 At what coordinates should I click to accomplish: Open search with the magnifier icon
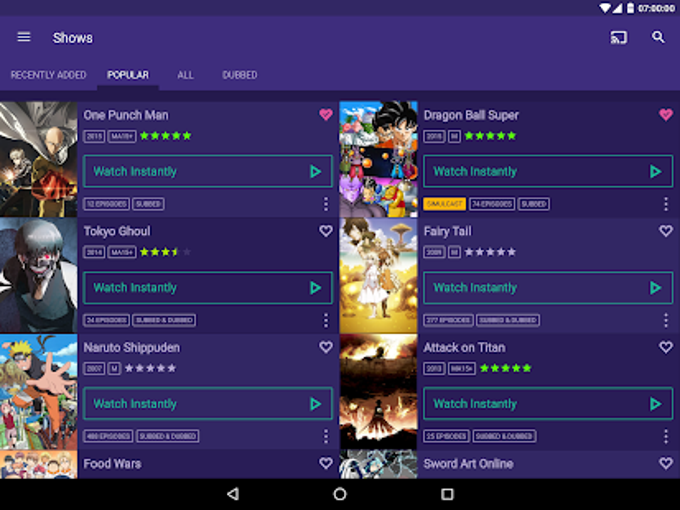point(658,37)
